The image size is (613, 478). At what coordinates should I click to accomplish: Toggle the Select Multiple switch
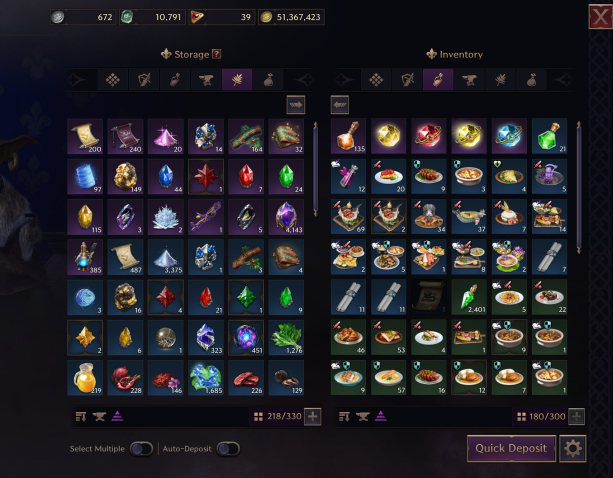[x=142, y=449]
